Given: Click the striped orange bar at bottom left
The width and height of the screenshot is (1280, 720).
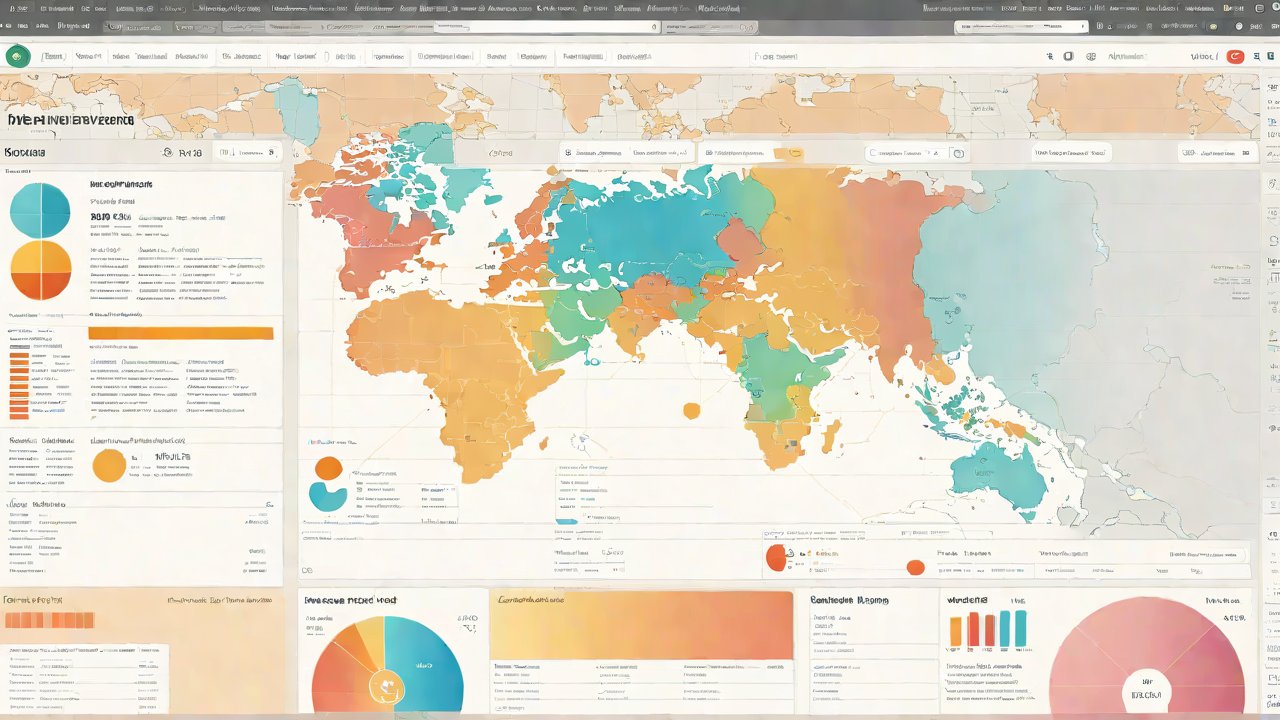Looking at the screenshot, I should pyautogui.click(x=48, y=620).
